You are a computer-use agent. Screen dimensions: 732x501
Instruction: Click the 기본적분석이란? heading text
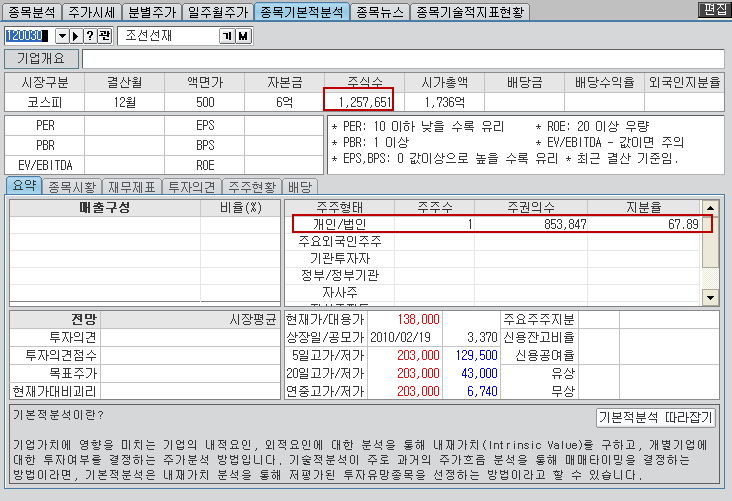[x=58, y=415]
